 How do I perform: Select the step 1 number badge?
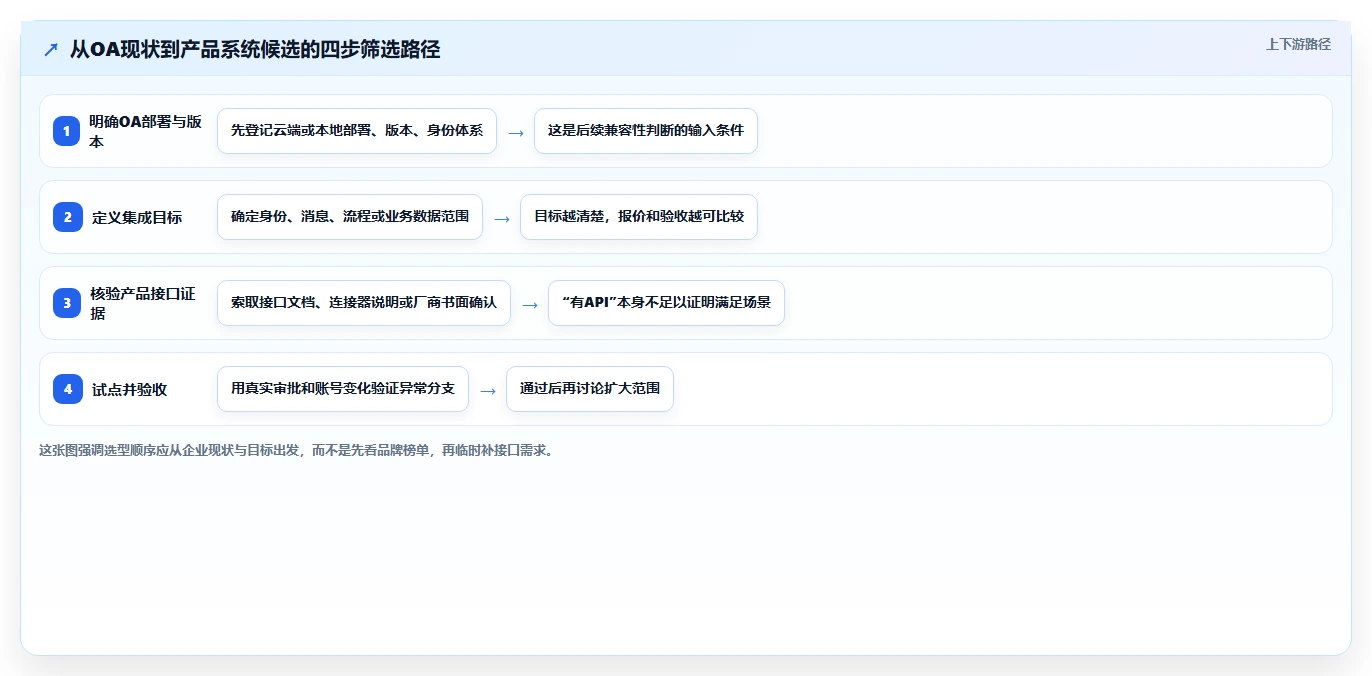[67, 131]
